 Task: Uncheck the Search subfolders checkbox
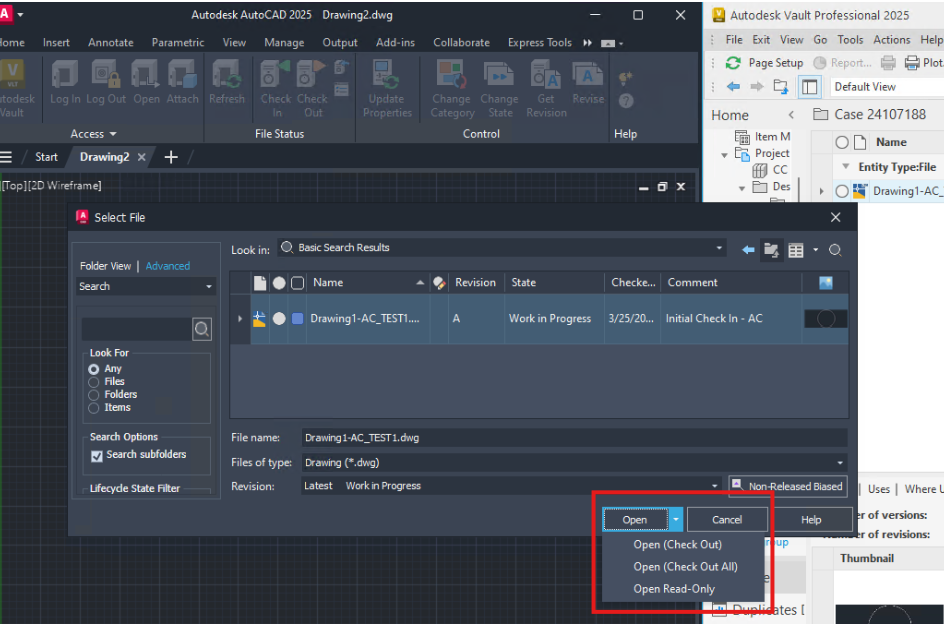(x=95, y=455)
